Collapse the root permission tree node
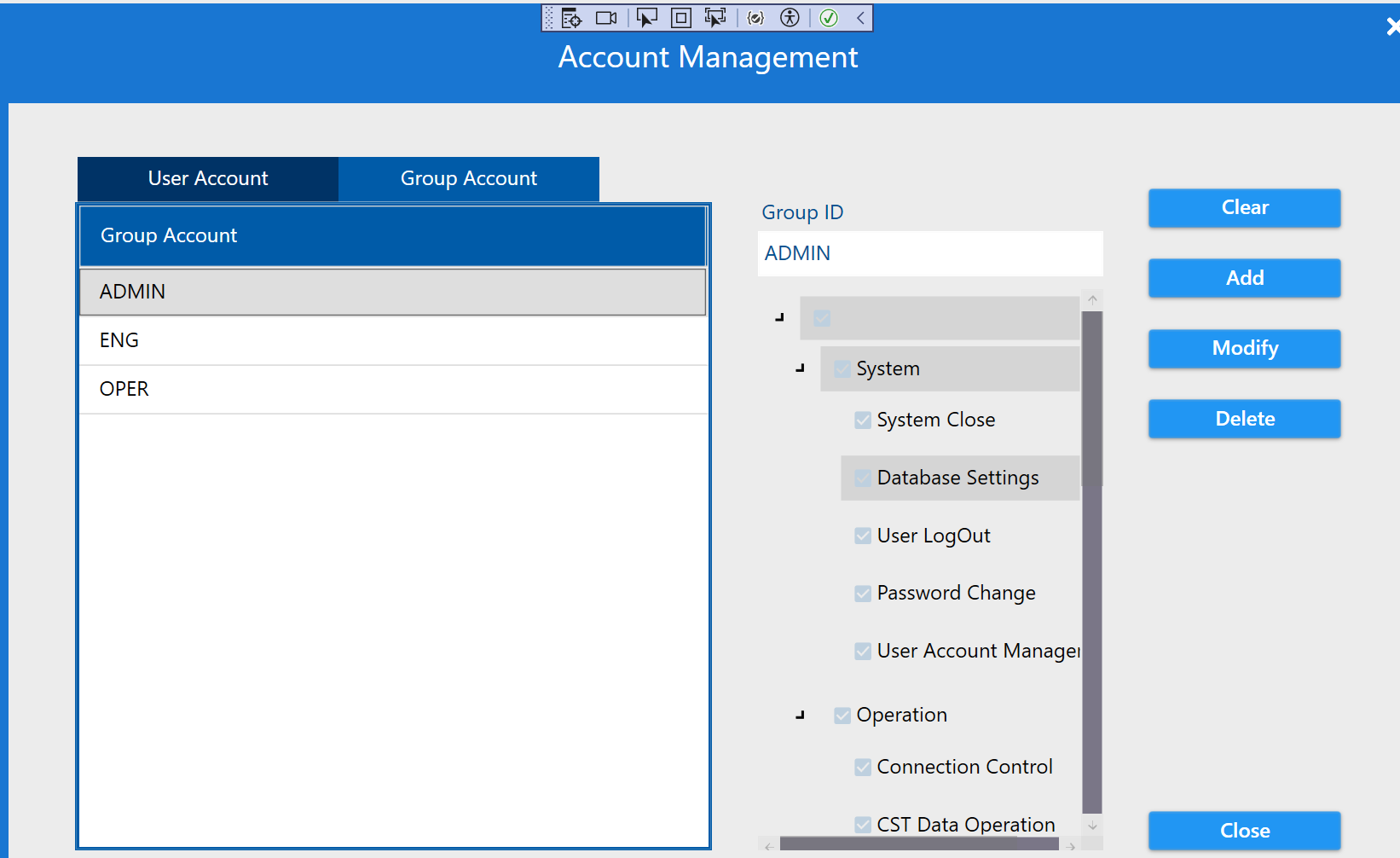 (779, 317)
